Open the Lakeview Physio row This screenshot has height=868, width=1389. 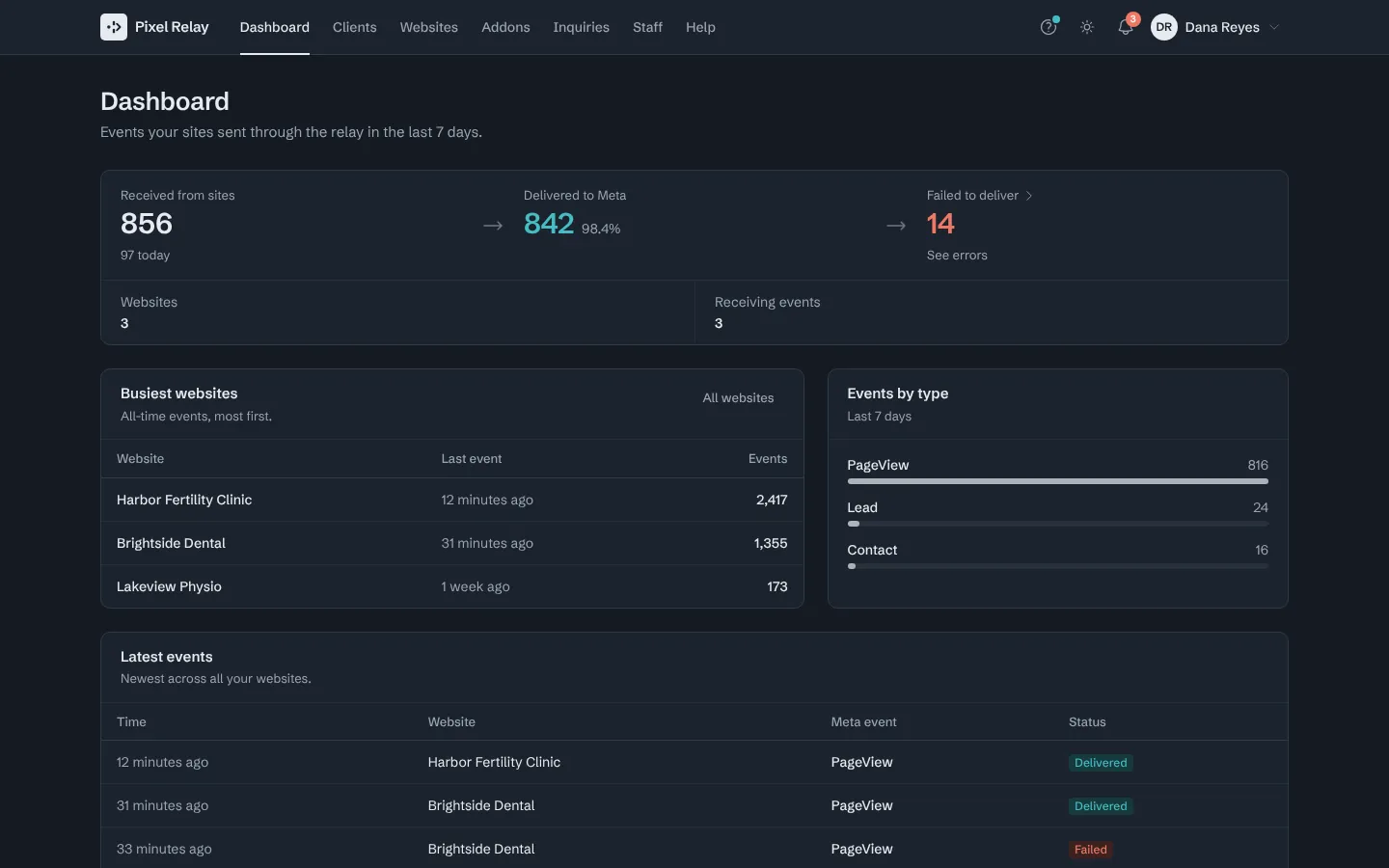pos(452,586)
